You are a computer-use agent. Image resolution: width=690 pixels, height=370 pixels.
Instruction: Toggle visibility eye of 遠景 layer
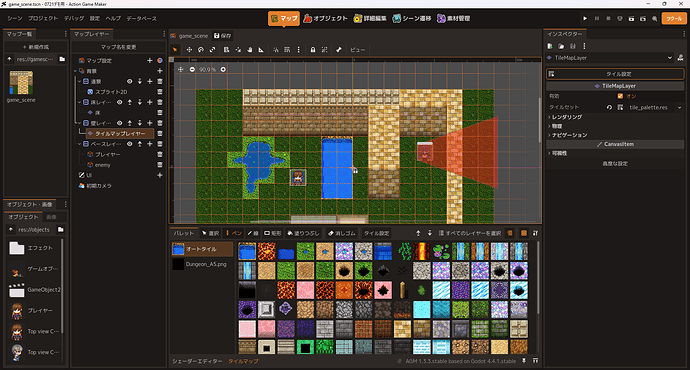pyautogui.click(x=129, y=81)
